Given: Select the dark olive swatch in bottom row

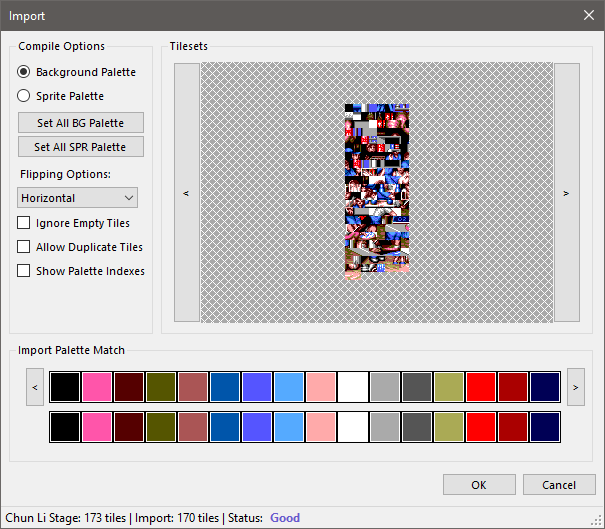Looking at the screenshot, I should tap(161, 427).
